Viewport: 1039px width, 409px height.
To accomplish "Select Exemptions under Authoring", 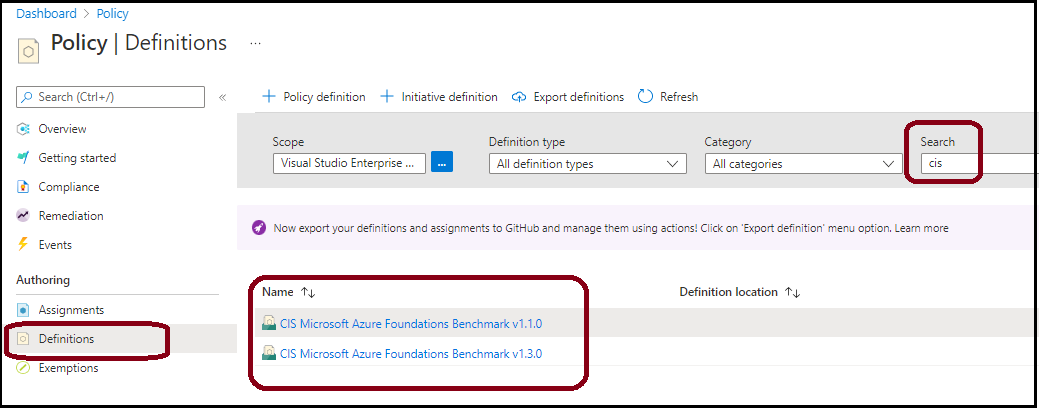I will (68, 368).
